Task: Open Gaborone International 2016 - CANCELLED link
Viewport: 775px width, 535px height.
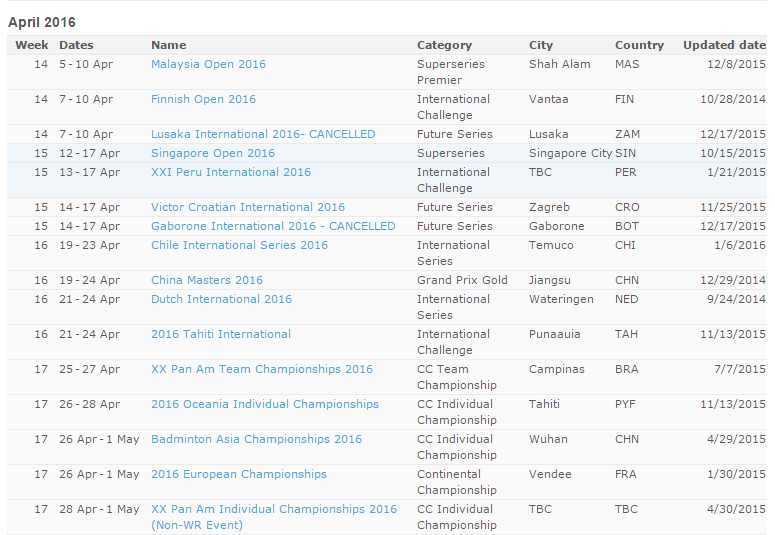Action: pyautogui.click(x=273, y=226)
